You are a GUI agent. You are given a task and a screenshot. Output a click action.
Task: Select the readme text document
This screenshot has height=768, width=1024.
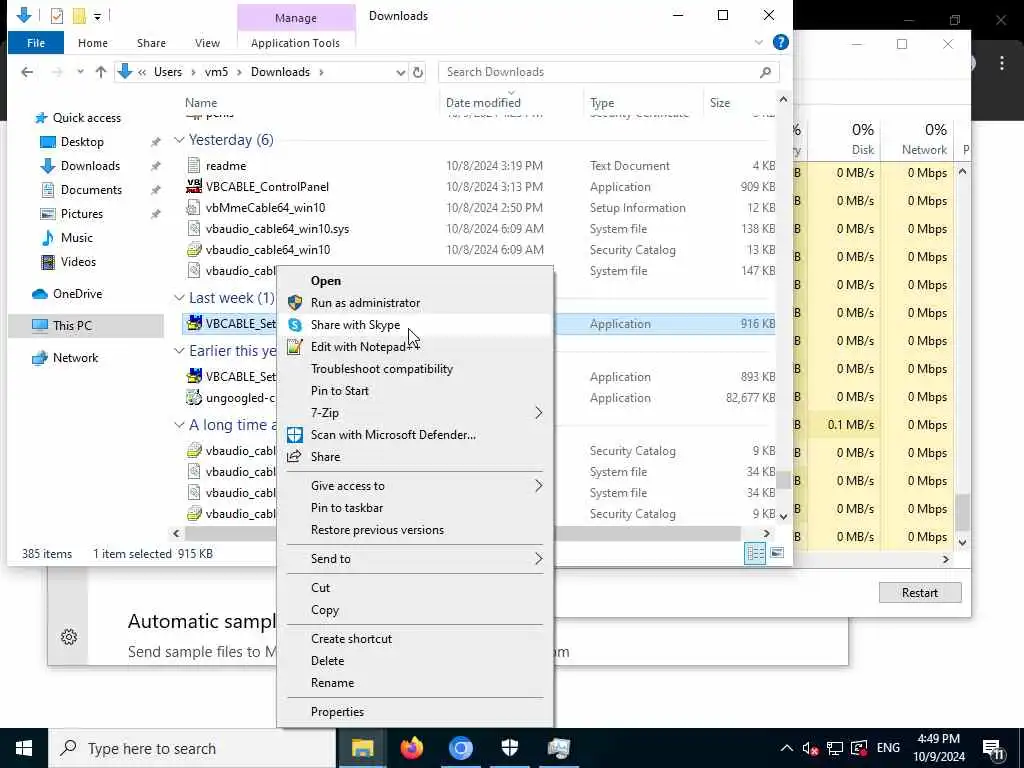point(225,166)
